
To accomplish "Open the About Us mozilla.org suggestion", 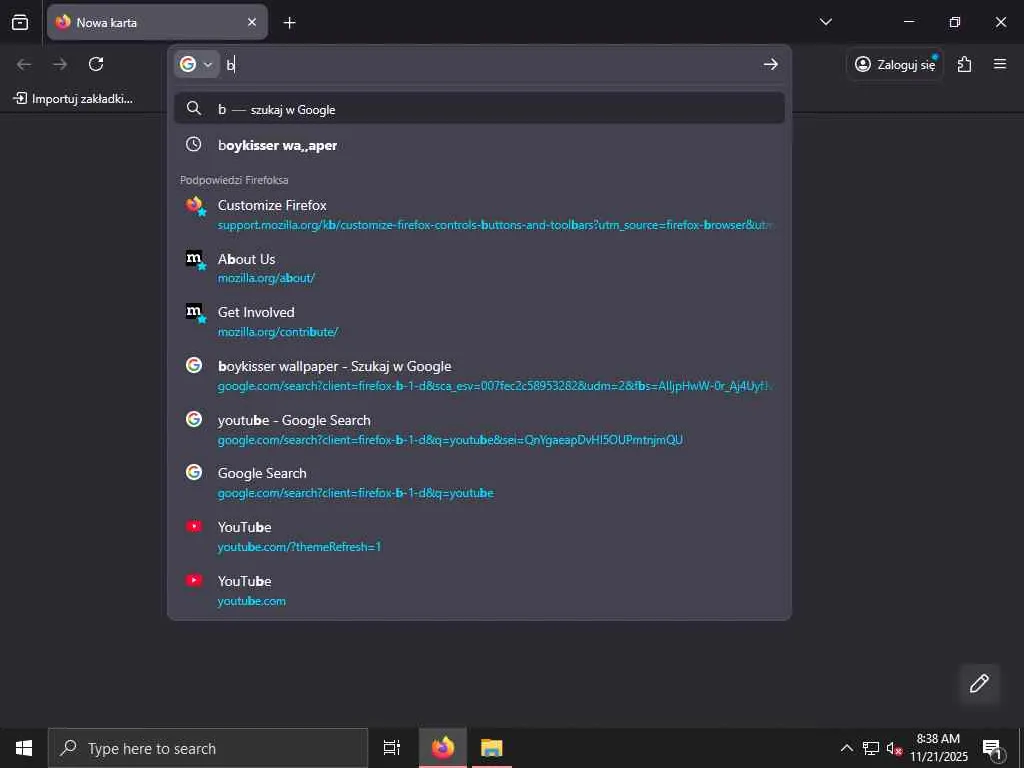I will tap(479, 268).
